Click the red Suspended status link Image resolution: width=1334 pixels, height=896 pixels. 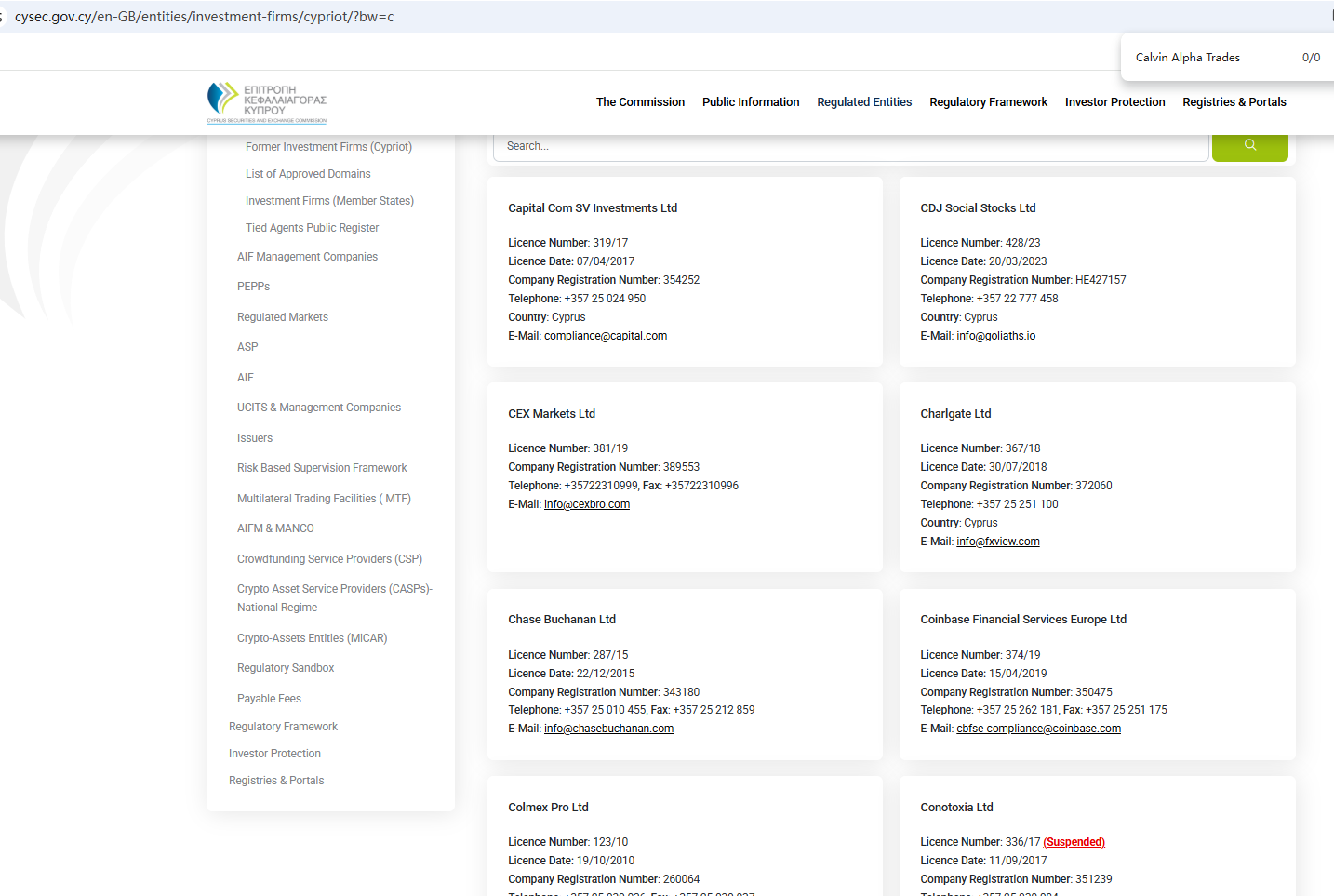[x=1074, y=842]
